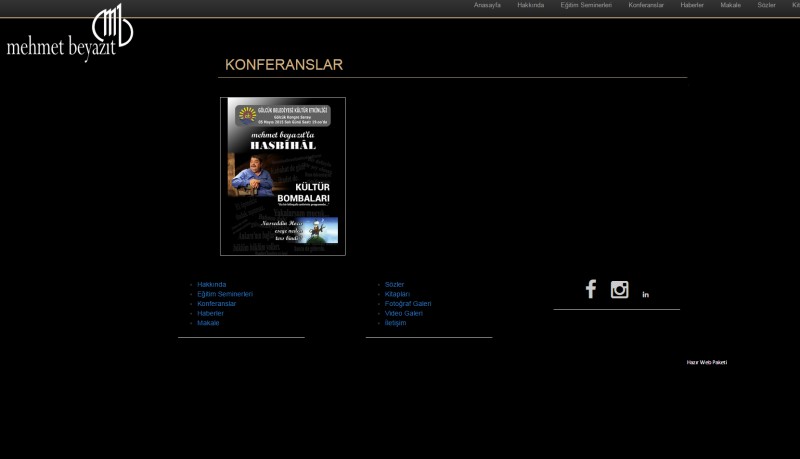Follow the footer Haberler link
This screenshot has width=800, height=459.
point(211,314)
